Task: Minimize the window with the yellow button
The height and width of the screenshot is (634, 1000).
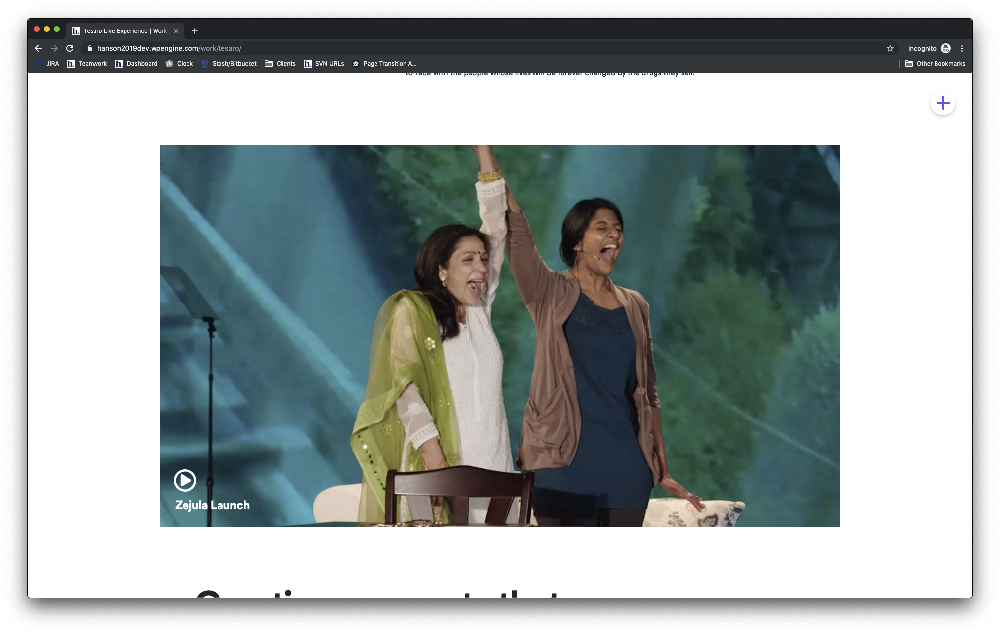Action: pos(47,29)
